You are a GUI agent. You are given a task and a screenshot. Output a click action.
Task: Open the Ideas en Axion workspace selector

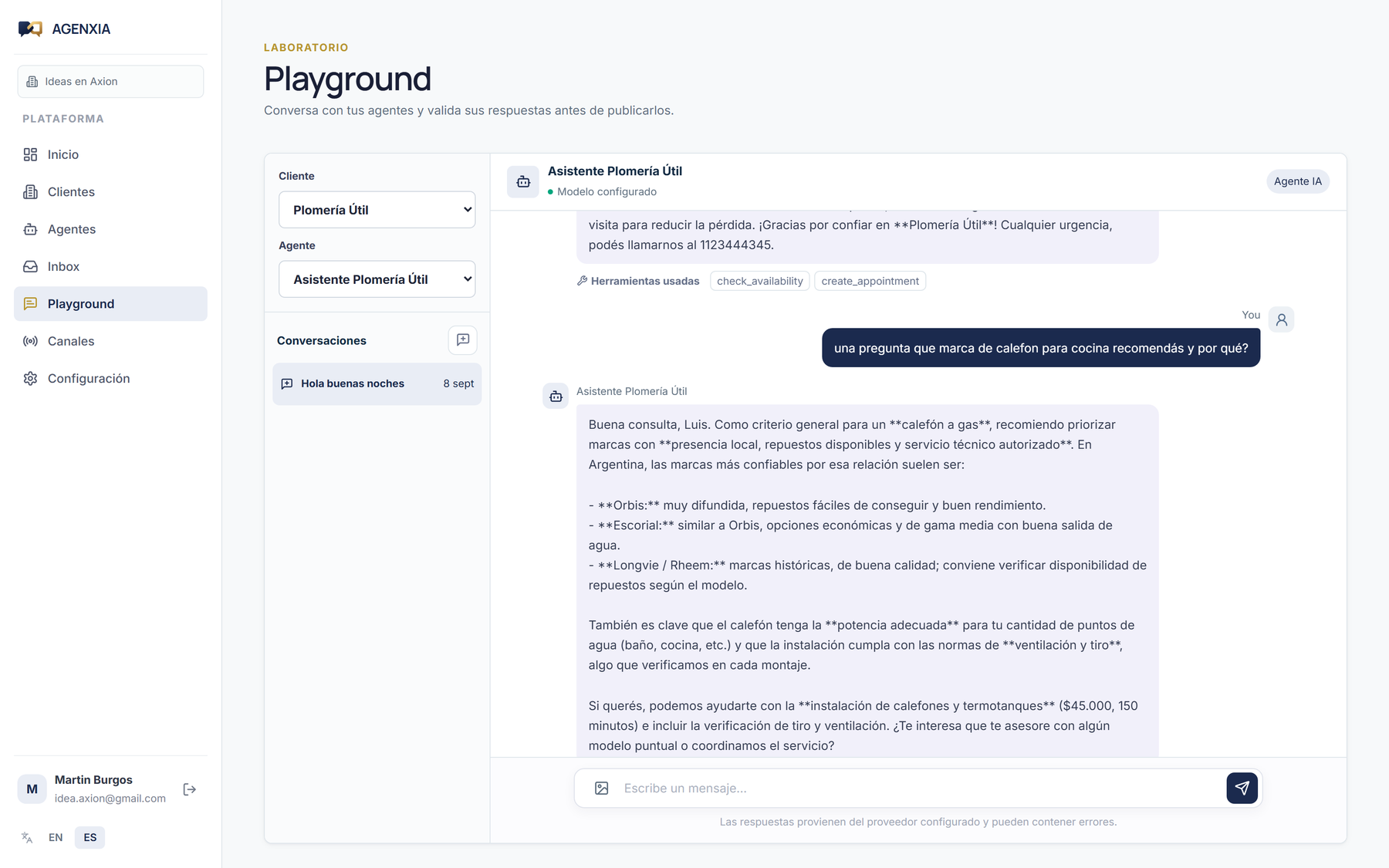pos(110,82)
